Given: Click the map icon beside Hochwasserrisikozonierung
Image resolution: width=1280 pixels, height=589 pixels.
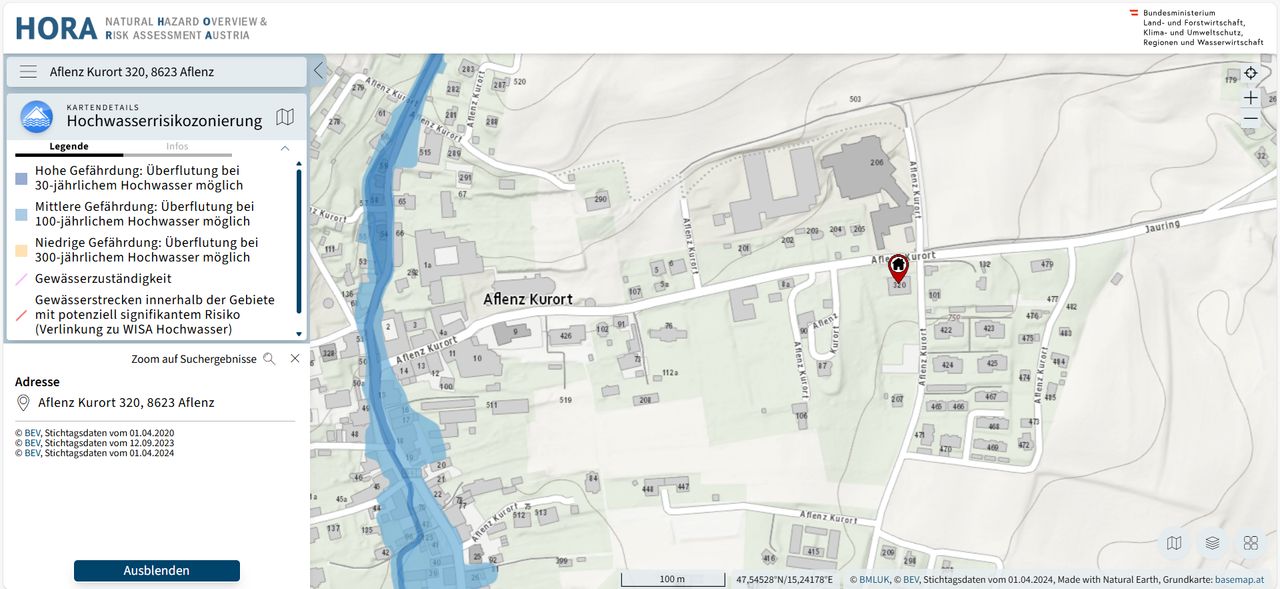Looking at the screenshot, I should [285, 118].
